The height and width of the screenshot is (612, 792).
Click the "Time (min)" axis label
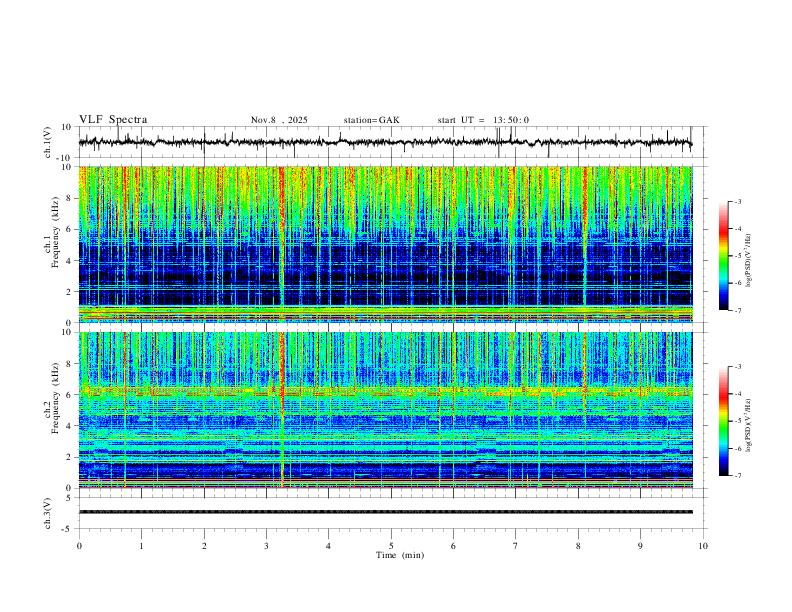tap(400, 555)
